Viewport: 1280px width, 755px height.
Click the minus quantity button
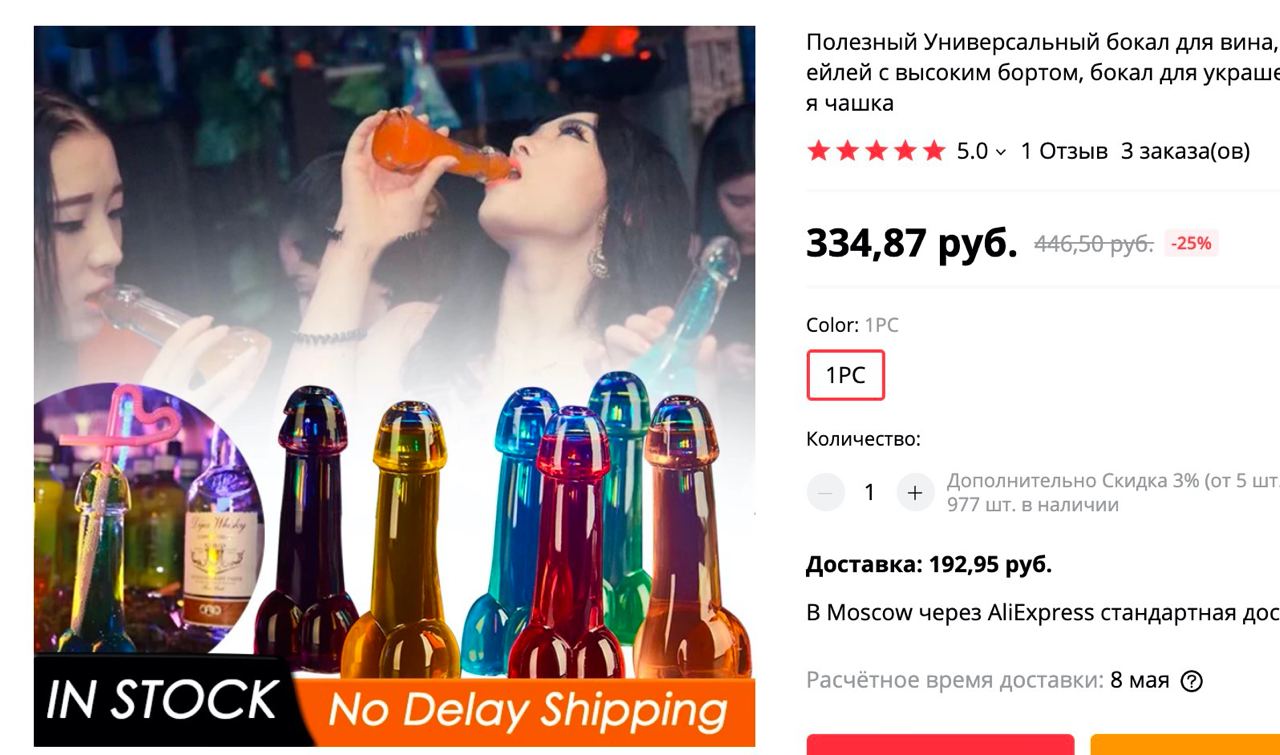[x=825, y=492]
